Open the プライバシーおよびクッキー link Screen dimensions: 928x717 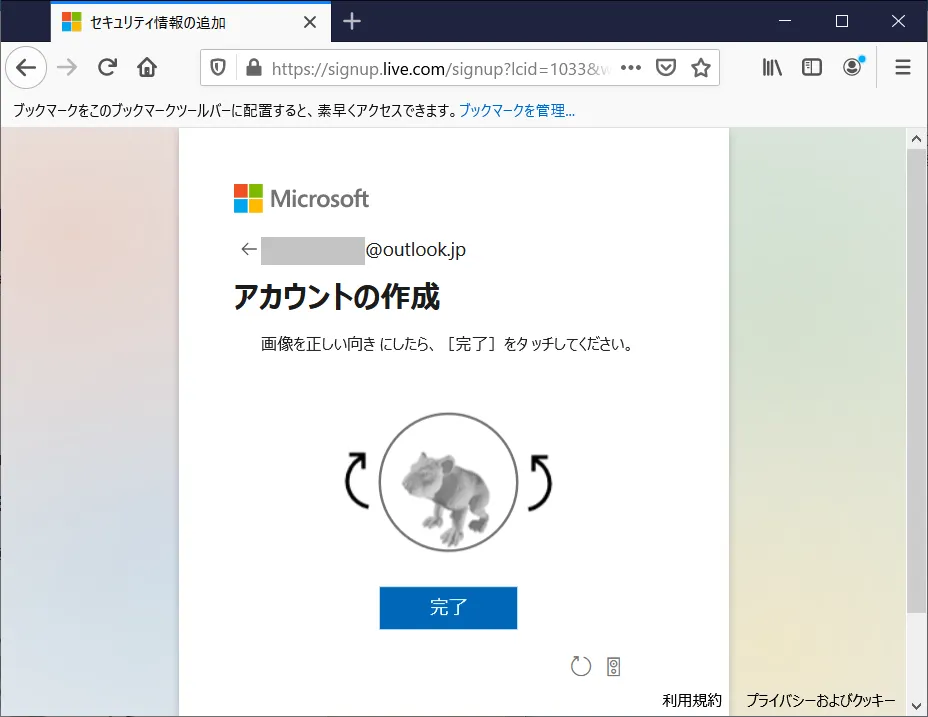click(x=820, y=700)
